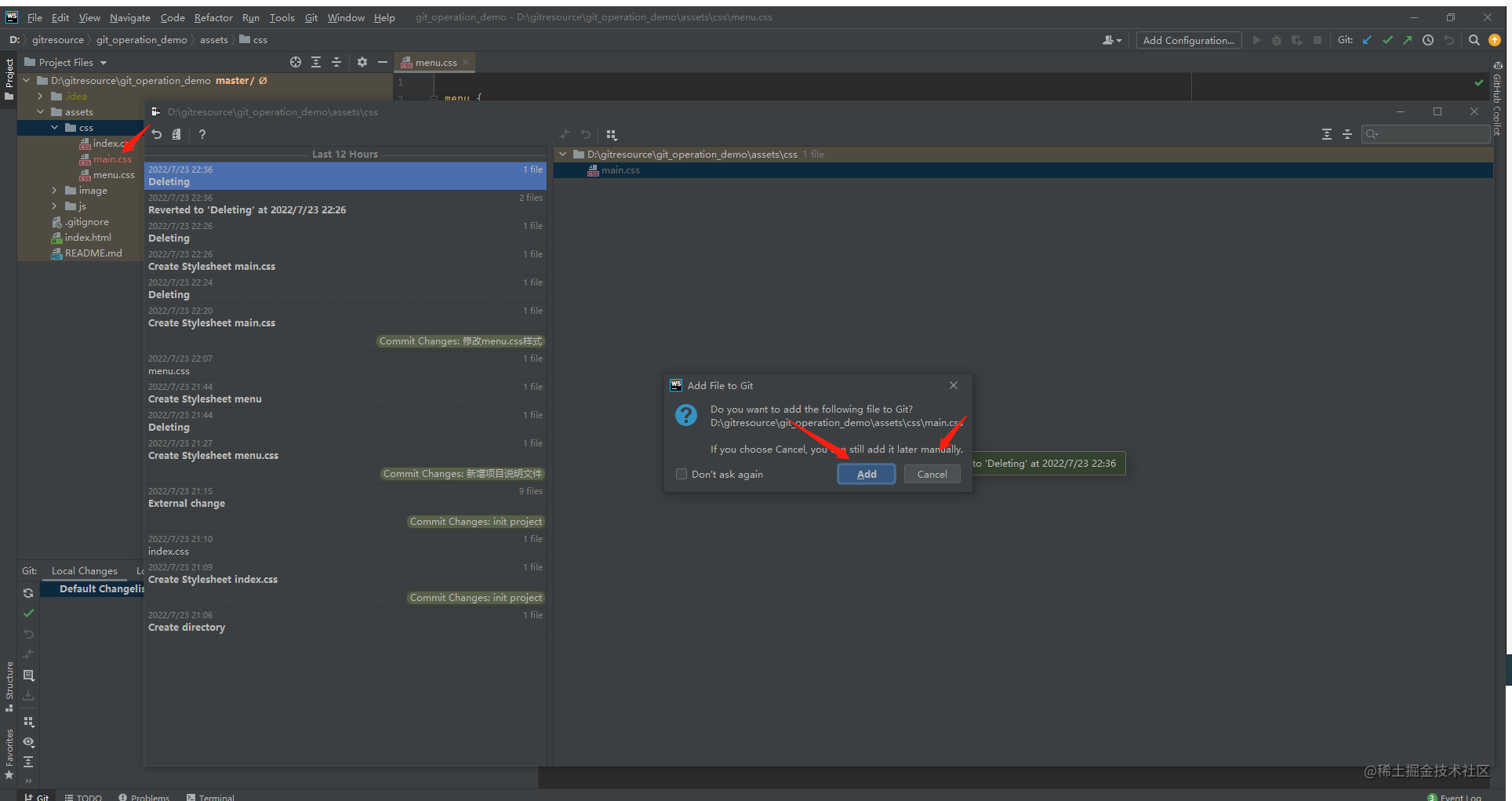The height and width of the screenshot is (801, 1512).
Task: Click the Git commit checkmark in toolbar
Action: (x=1387, y=40)
